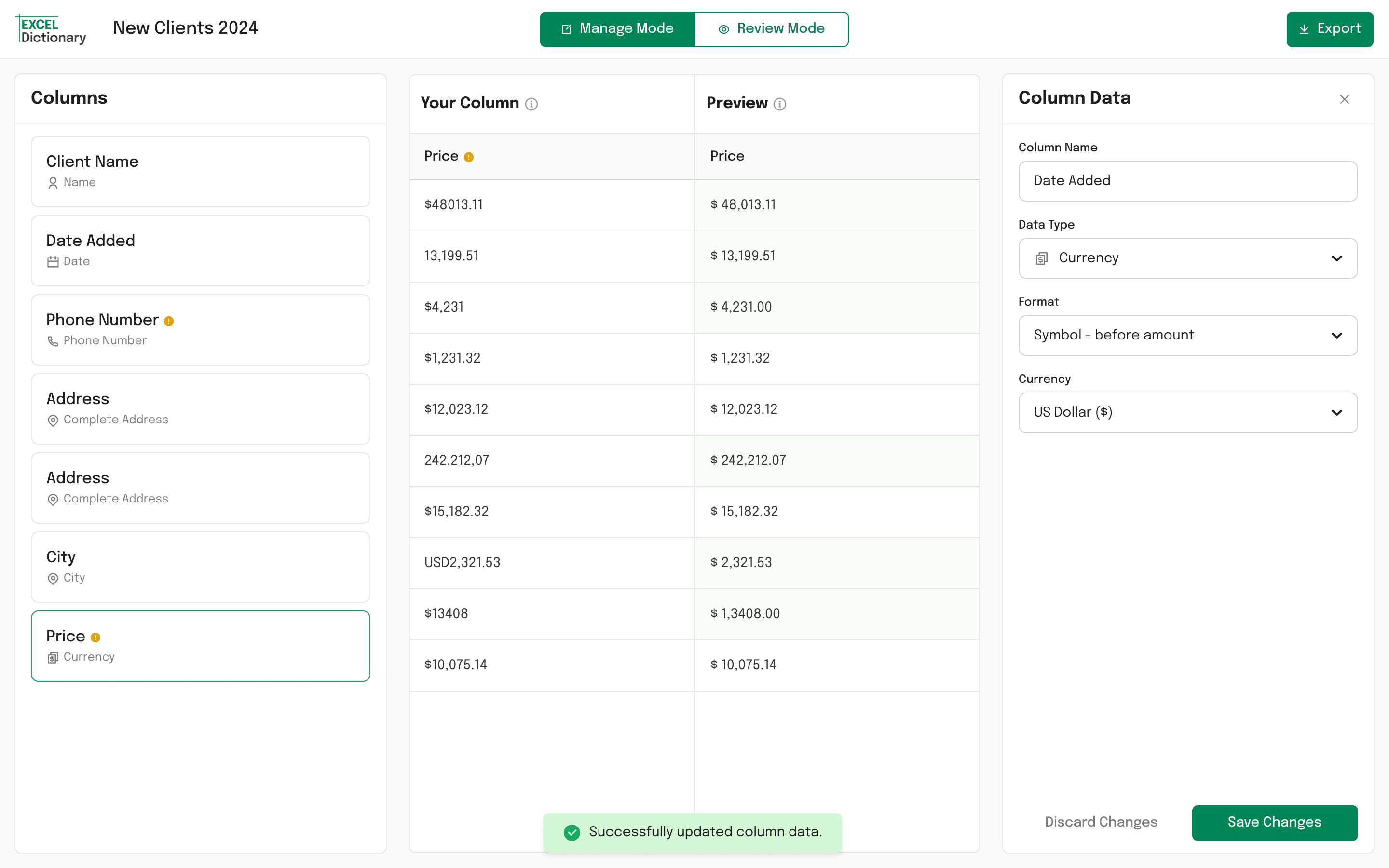The height and width of the screenshot is (868, 1389).
Task: Click the currency icon under Price card
Action: (x=53, y=657)
